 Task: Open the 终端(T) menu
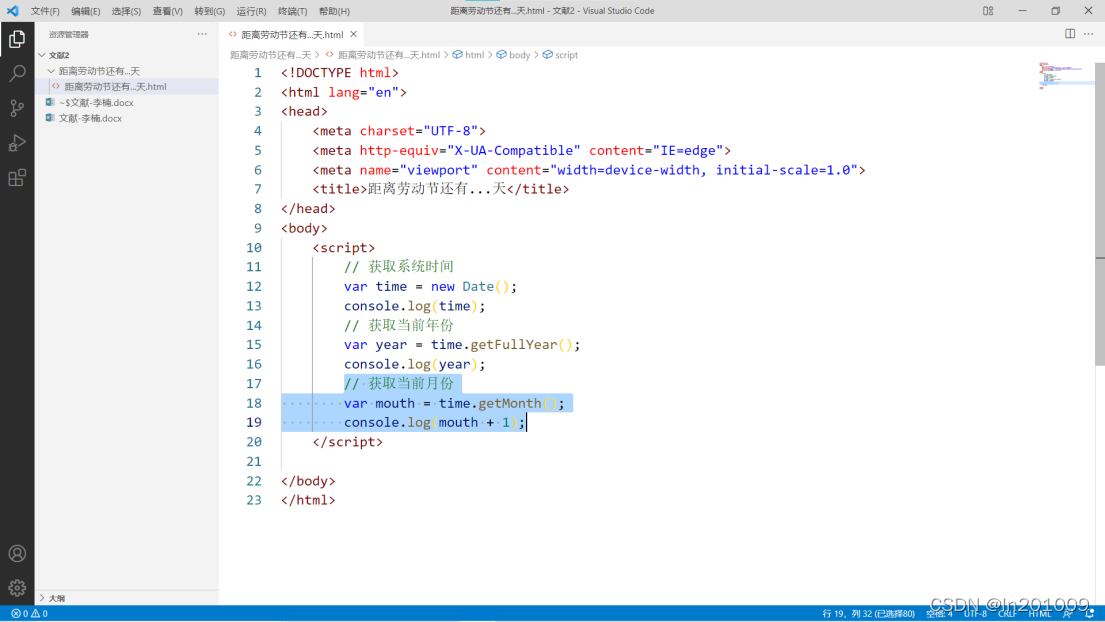(x=292, y=11)
